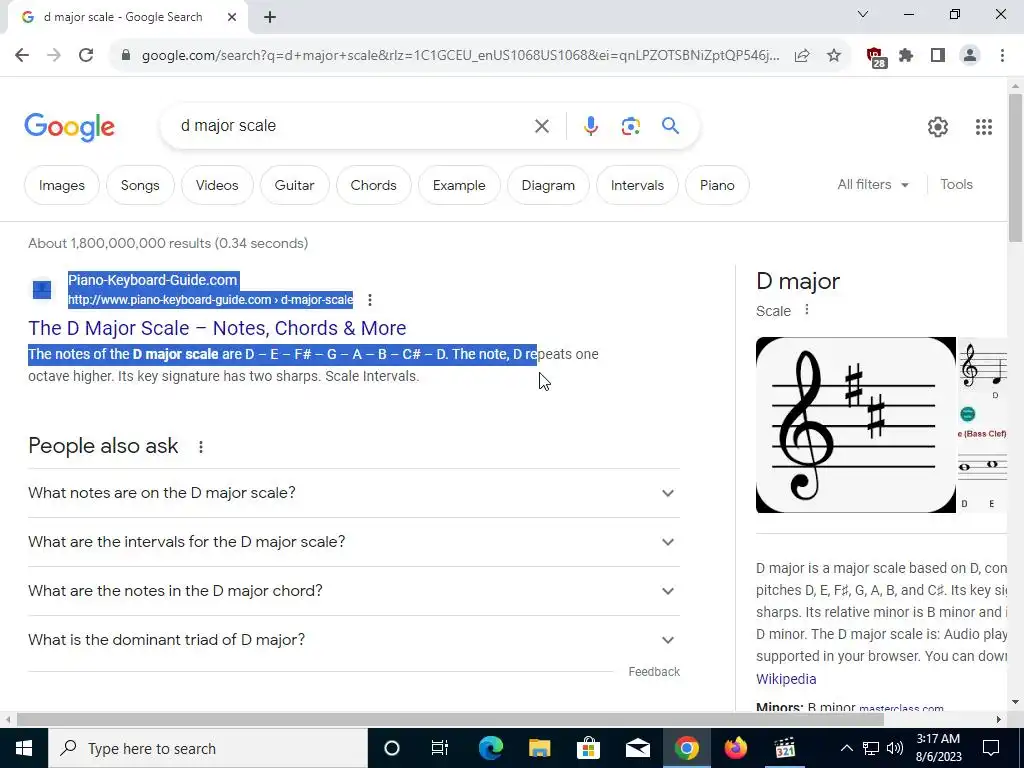Click the taskbar 'Type here to search' box
Screen dimensions: 1024x768
click(208, 748)
